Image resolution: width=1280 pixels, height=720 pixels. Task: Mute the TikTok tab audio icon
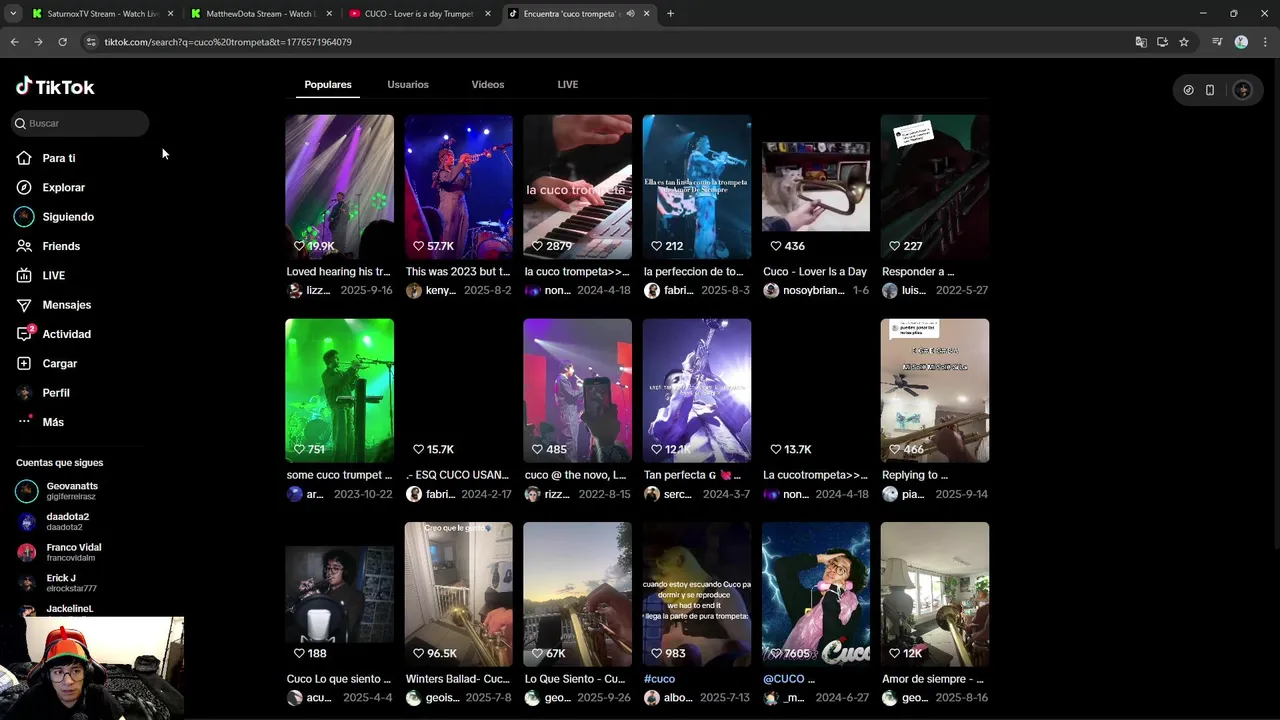pyautogui.click(x=630, y=14)
